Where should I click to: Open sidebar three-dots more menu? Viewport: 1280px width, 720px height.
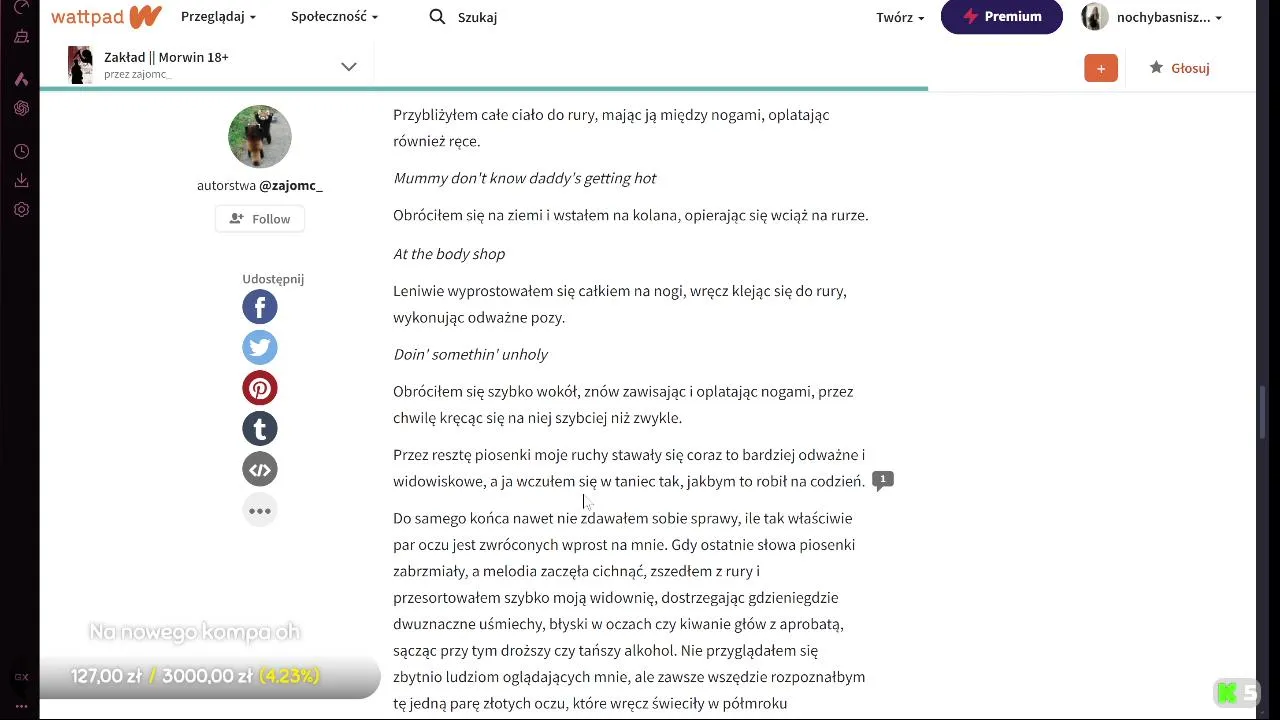21,705
